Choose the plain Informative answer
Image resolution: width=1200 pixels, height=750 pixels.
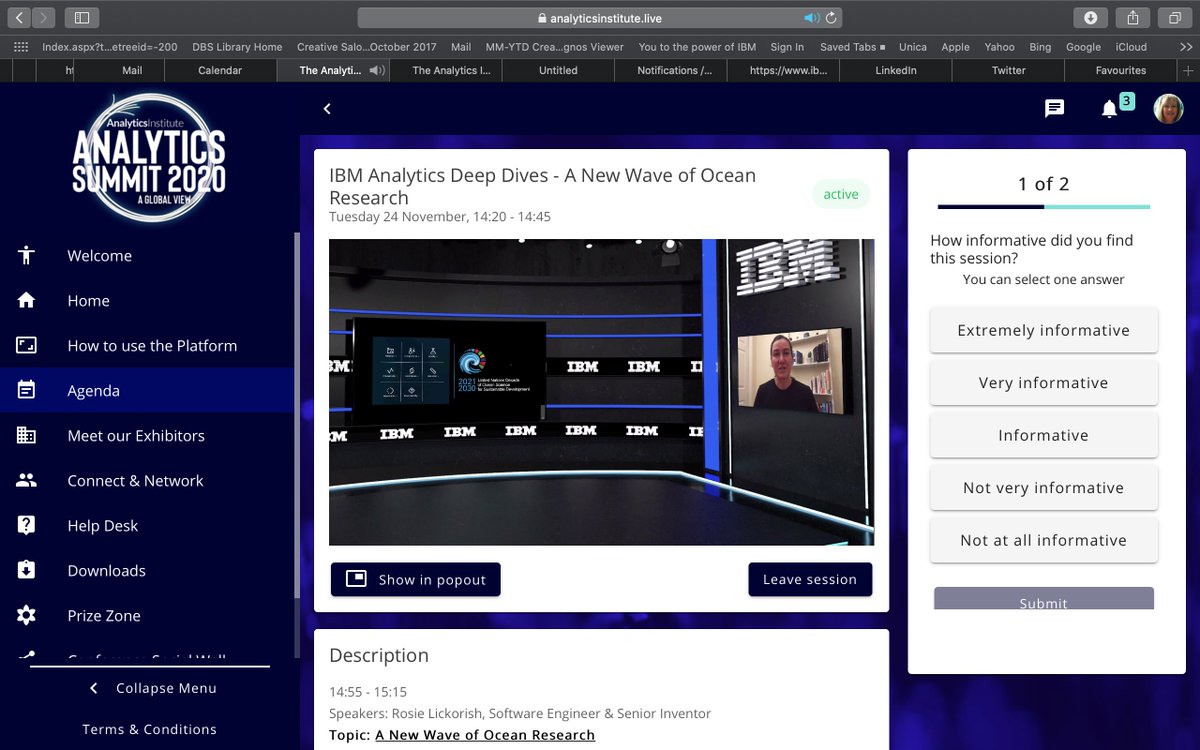click(x=1044, y=436)
